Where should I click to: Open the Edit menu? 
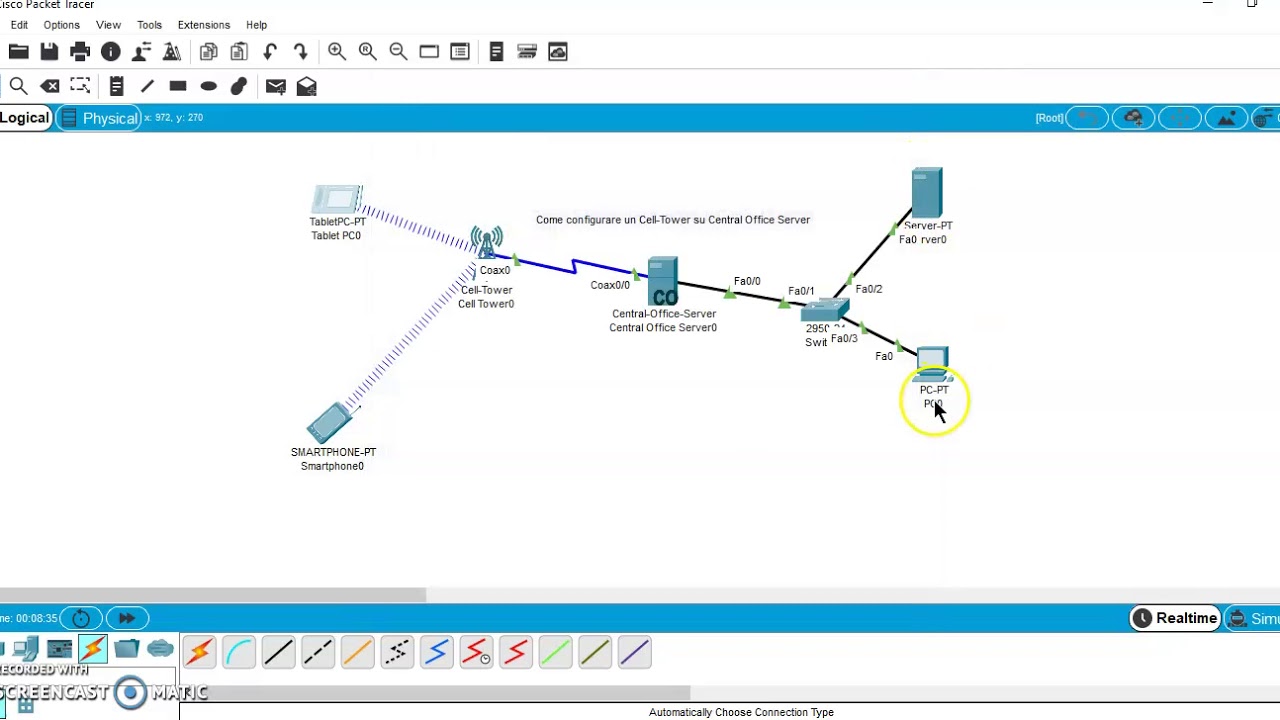point(19,25)
